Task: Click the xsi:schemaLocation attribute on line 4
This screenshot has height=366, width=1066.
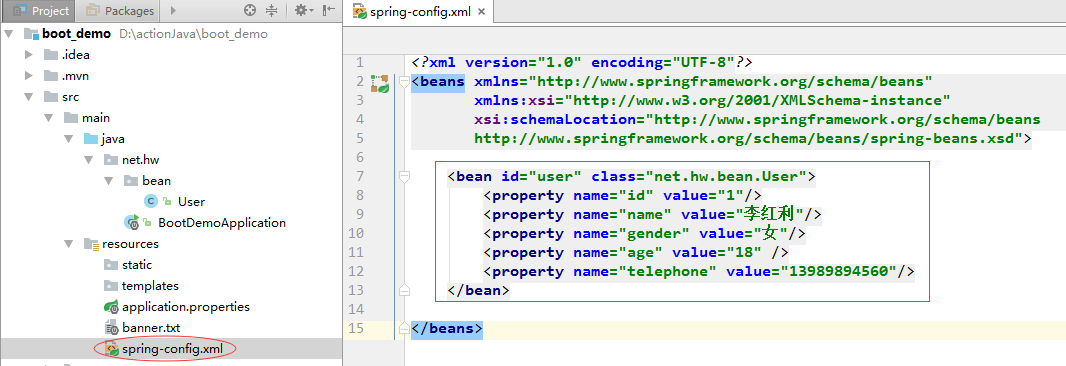Action: (757, 120)
